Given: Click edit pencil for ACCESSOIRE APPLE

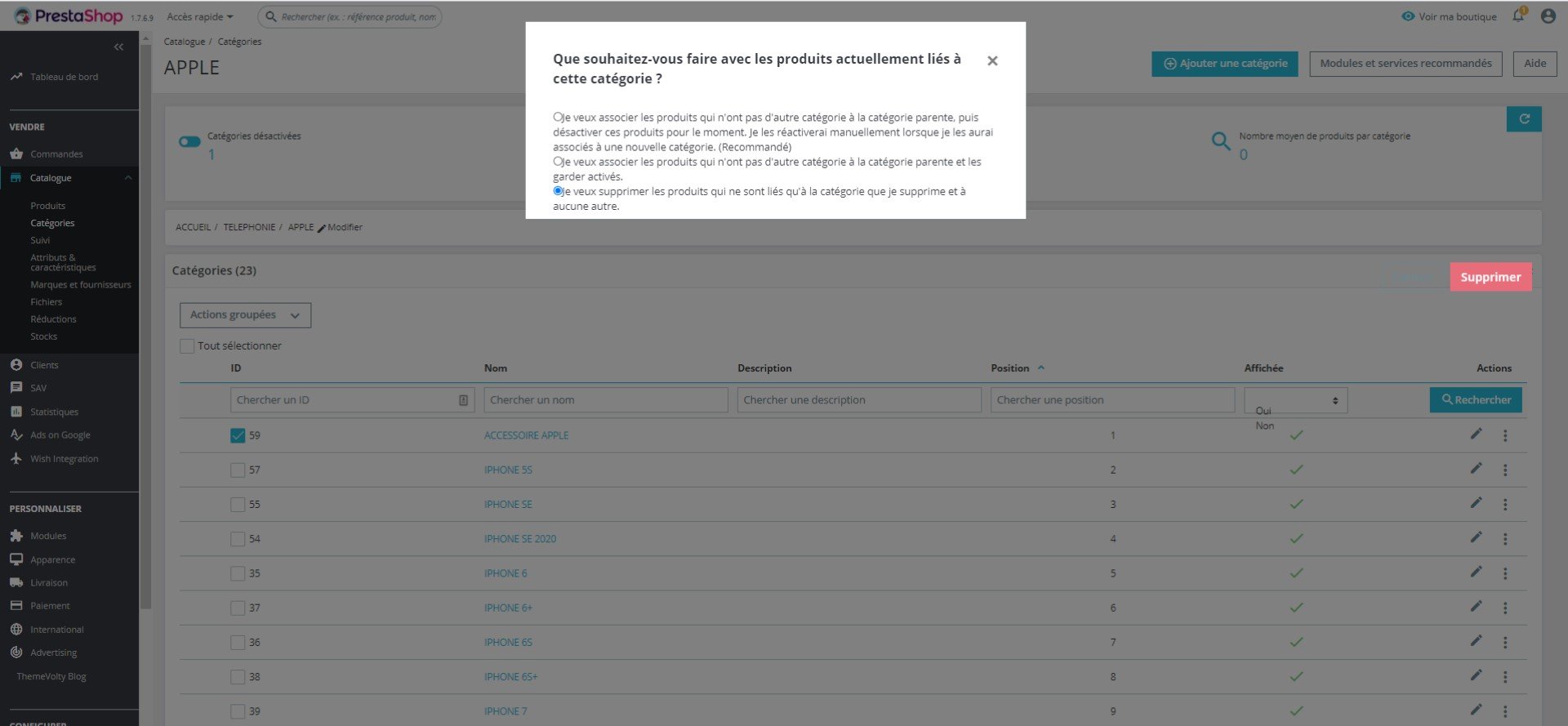Looking at the screenshot, I should [1476, 434].
